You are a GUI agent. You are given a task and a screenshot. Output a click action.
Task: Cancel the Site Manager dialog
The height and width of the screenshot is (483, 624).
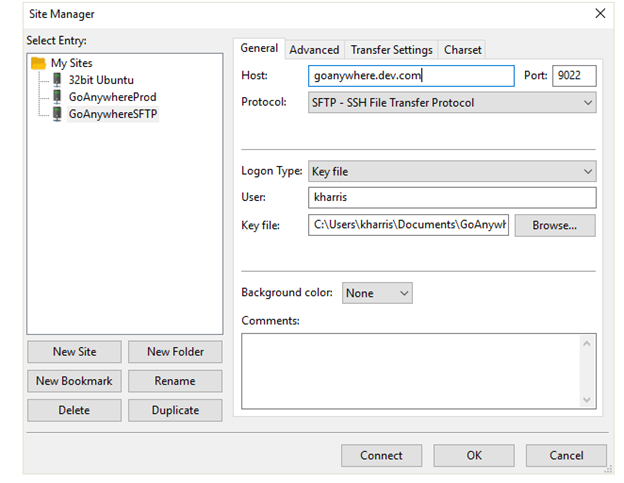566,456
